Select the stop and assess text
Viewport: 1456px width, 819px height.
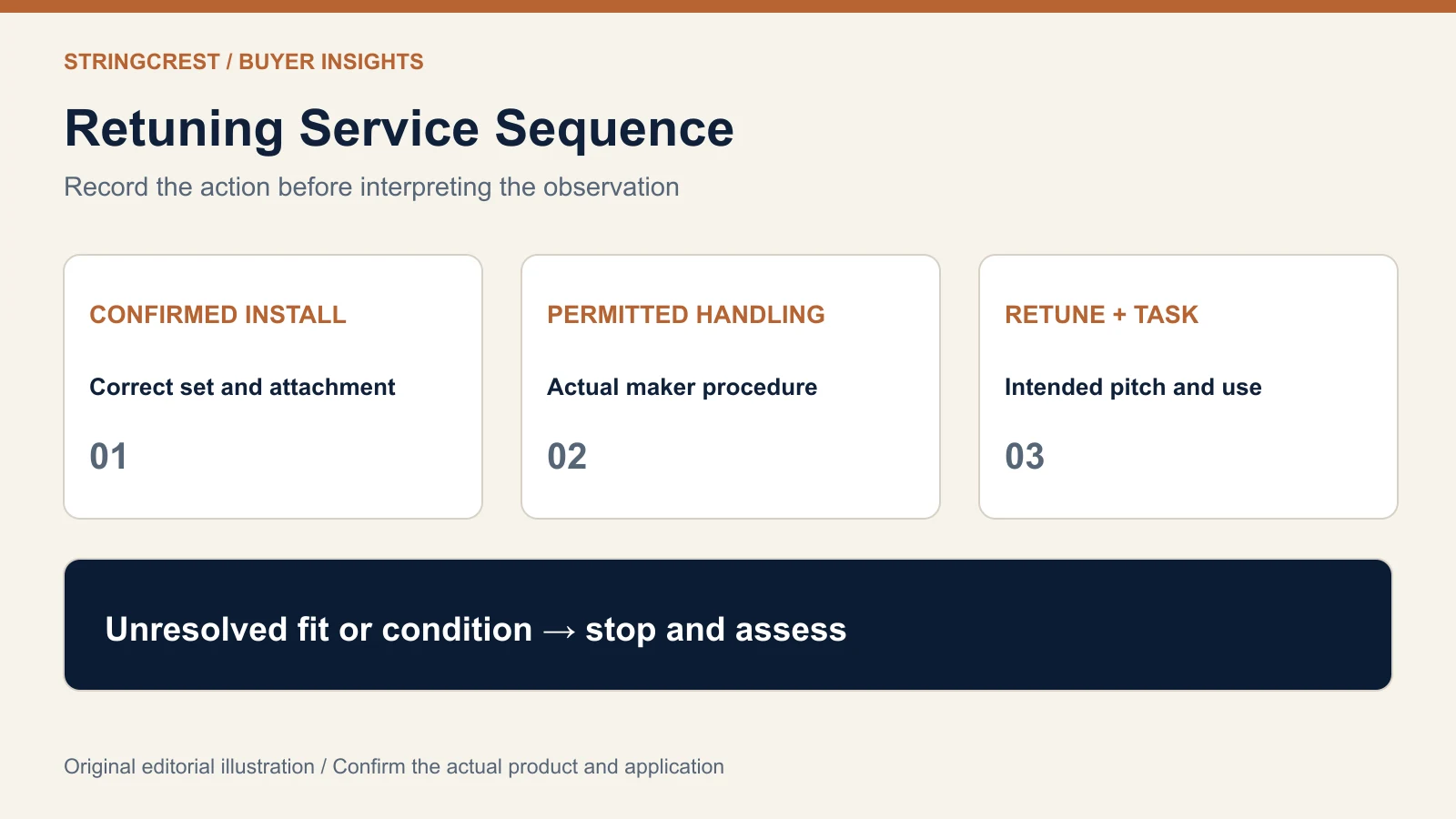pos(716,630)
